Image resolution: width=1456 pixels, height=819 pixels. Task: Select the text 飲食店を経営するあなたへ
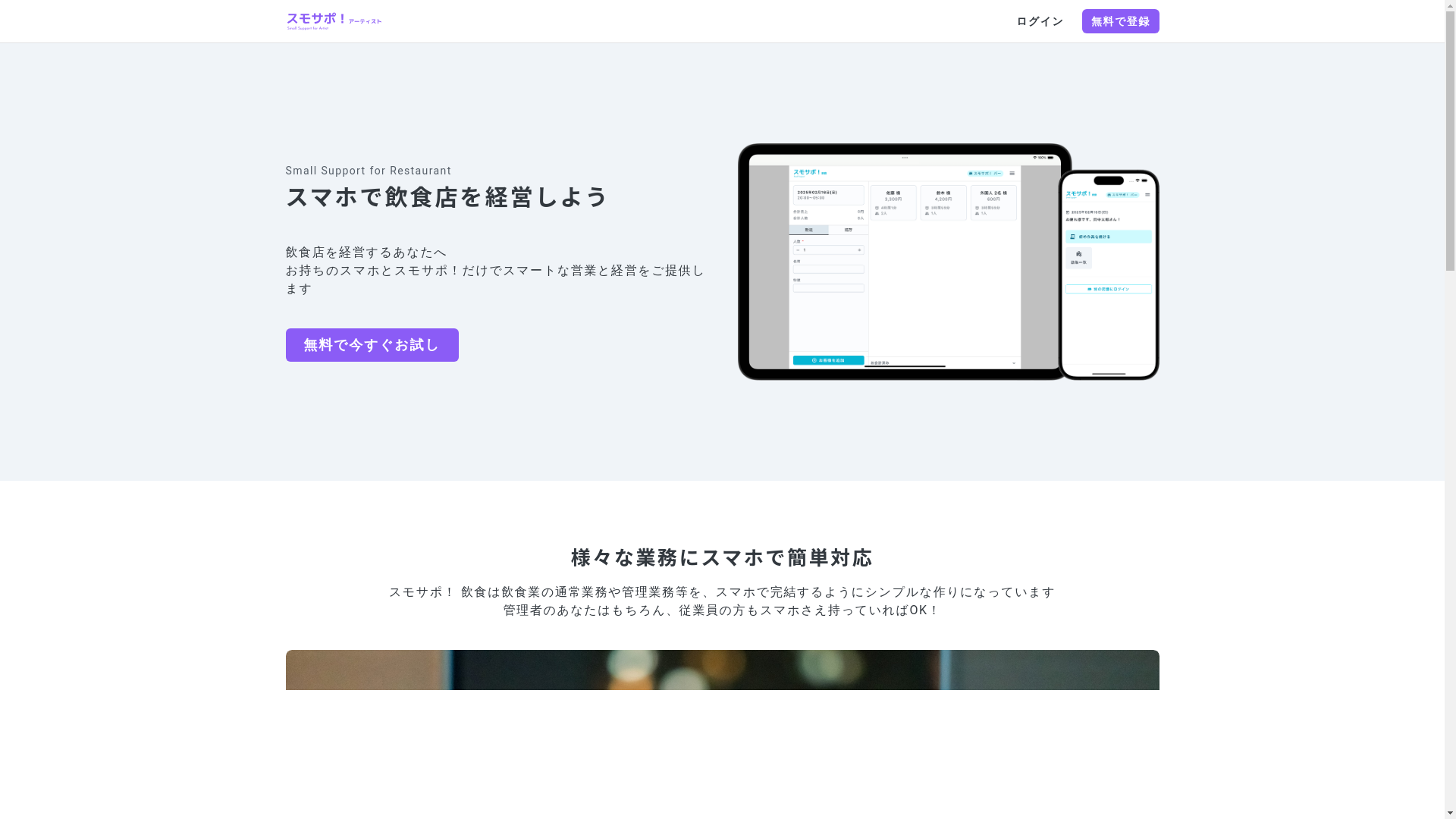point(366,253)
